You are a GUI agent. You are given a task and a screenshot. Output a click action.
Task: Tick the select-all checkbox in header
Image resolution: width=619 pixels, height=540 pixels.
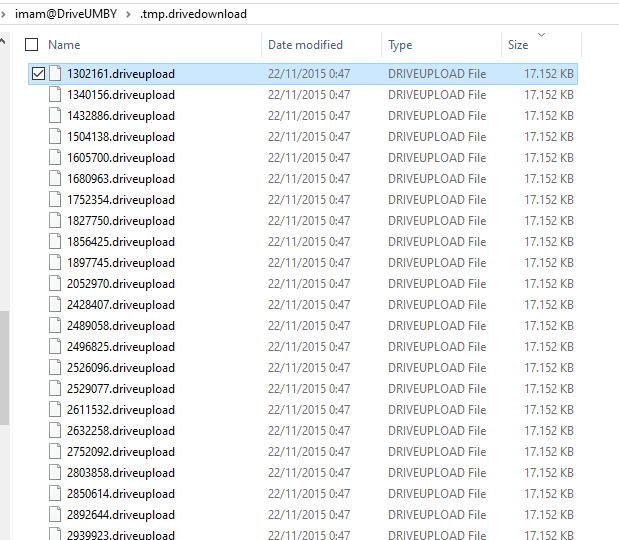(31, 45)
